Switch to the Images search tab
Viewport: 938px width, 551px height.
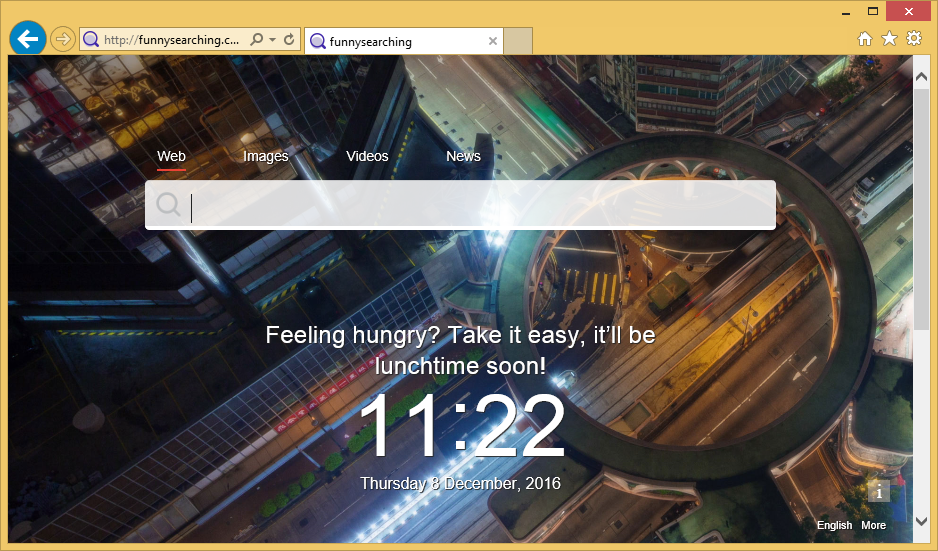tap(266, 157)
